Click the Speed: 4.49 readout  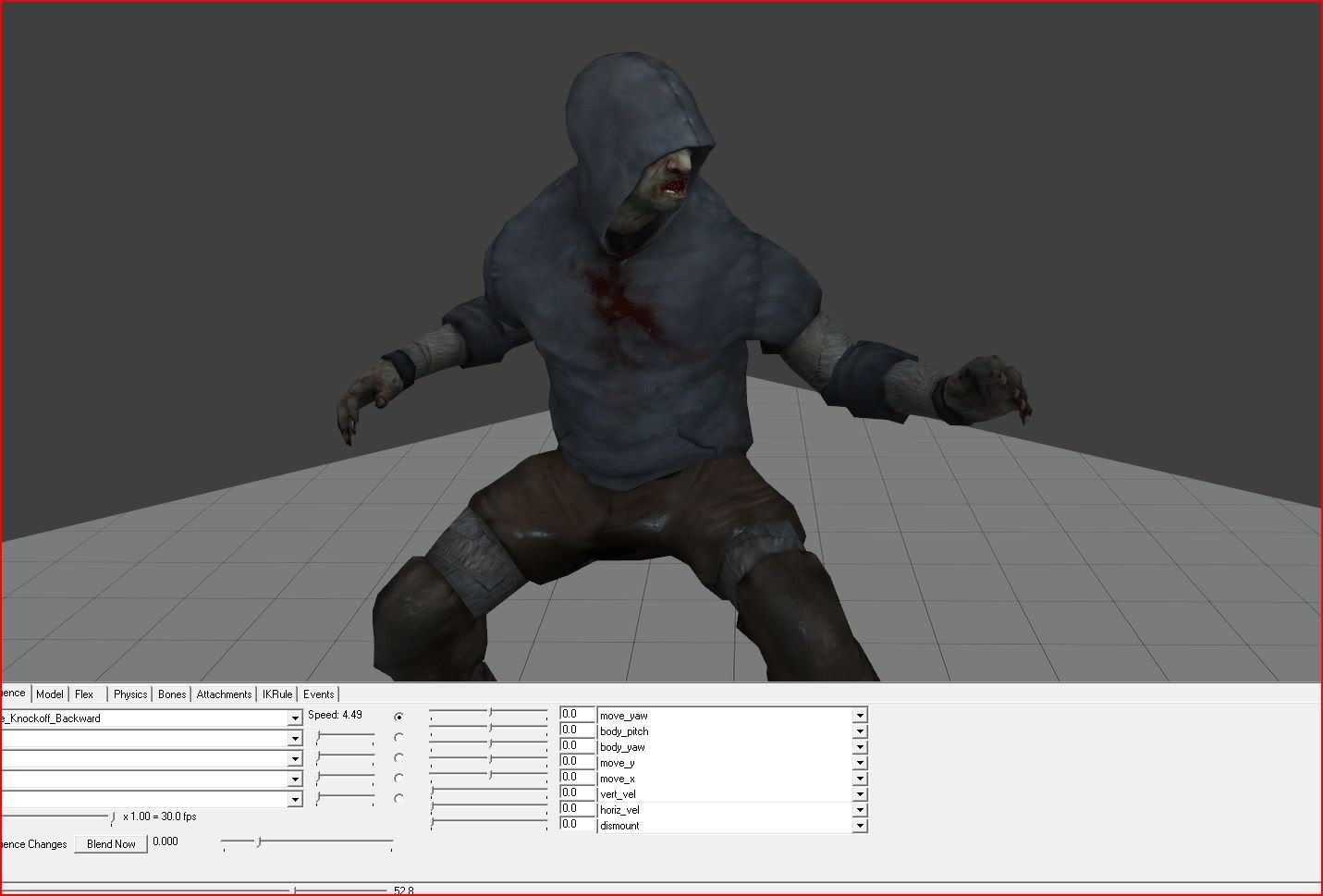(335, 716)
